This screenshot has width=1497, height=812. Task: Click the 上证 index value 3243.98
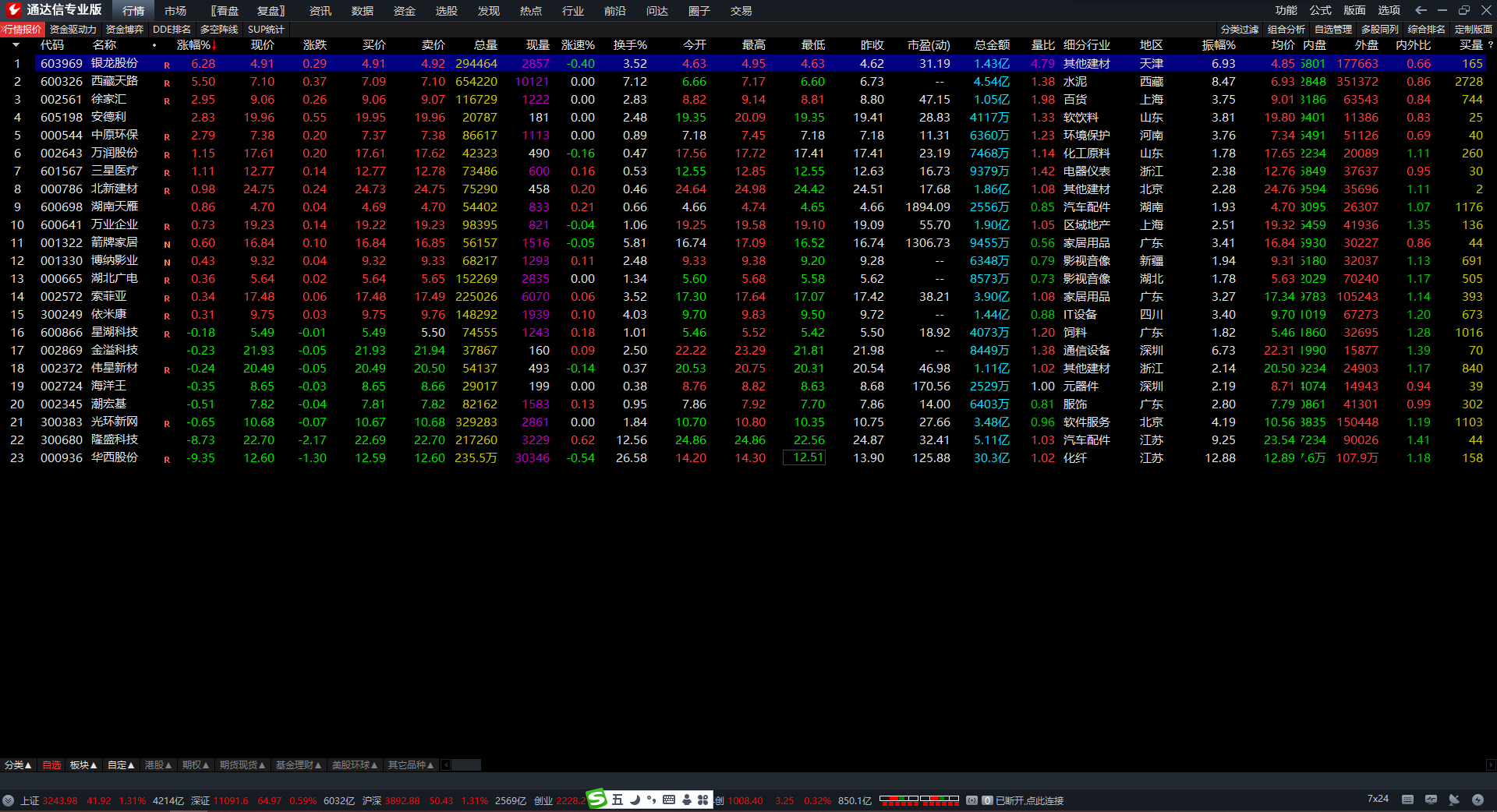tap(60, 800)
